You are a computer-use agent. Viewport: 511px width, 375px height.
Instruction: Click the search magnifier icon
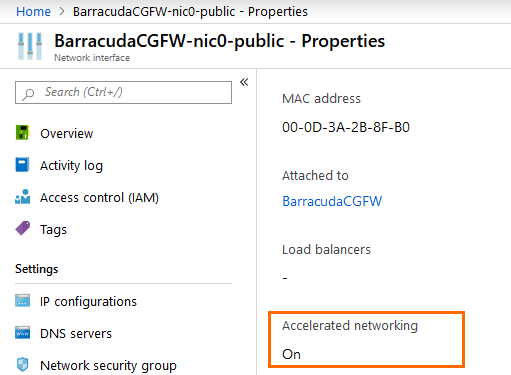tap(28, 94)
